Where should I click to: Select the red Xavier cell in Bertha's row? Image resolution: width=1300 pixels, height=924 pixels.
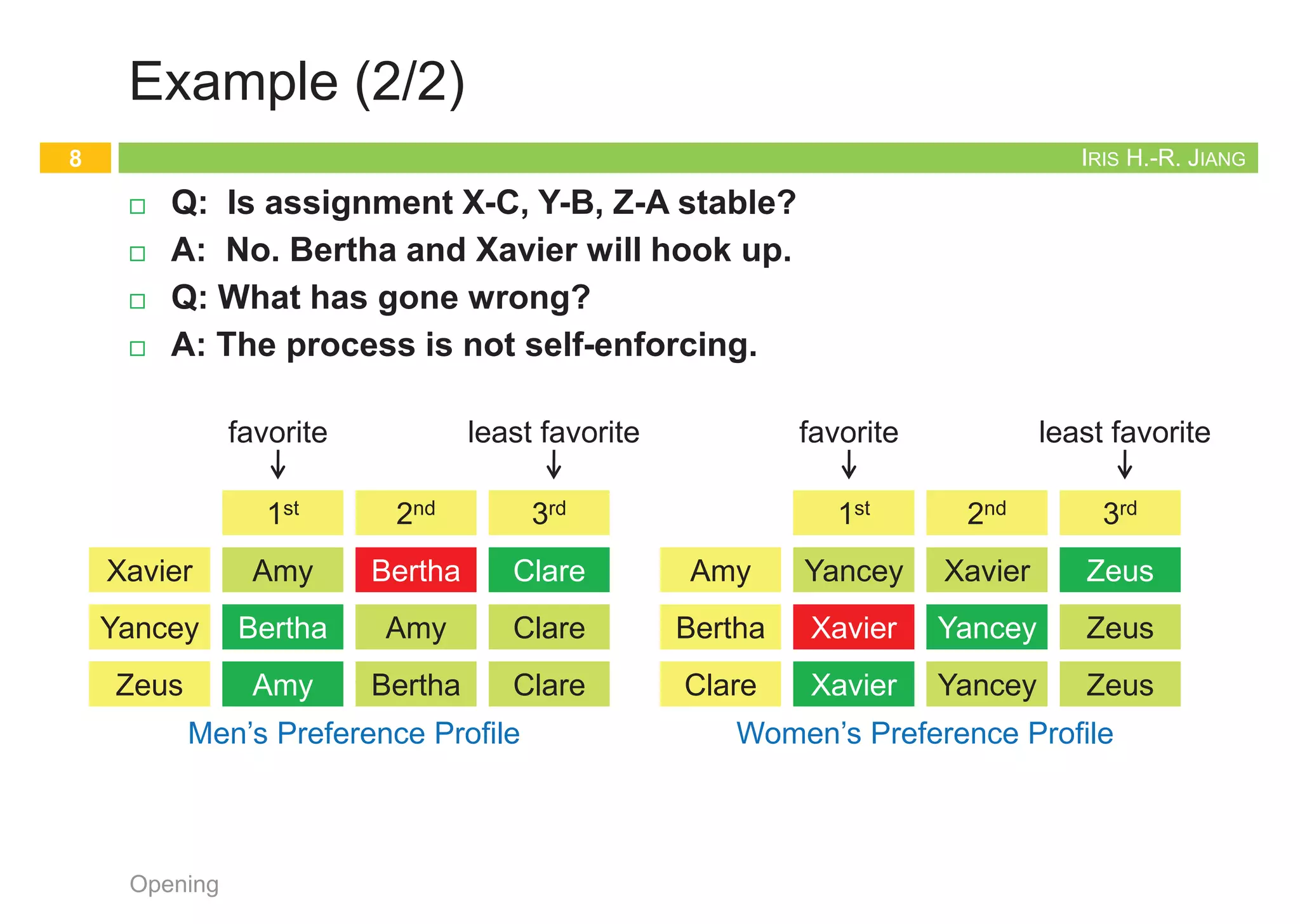854,627
